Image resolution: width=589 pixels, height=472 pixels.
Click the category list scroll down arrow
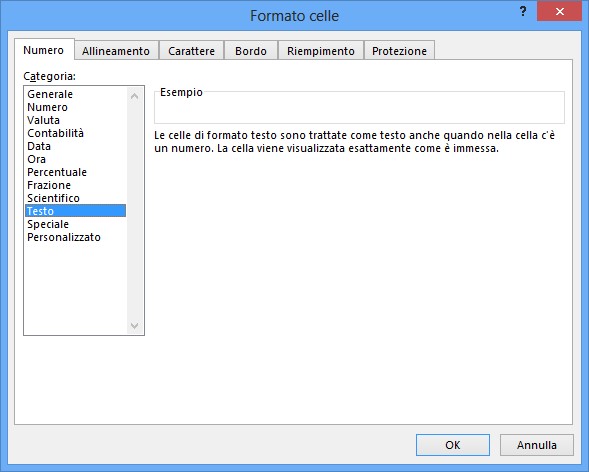click(x=134, y=326)
